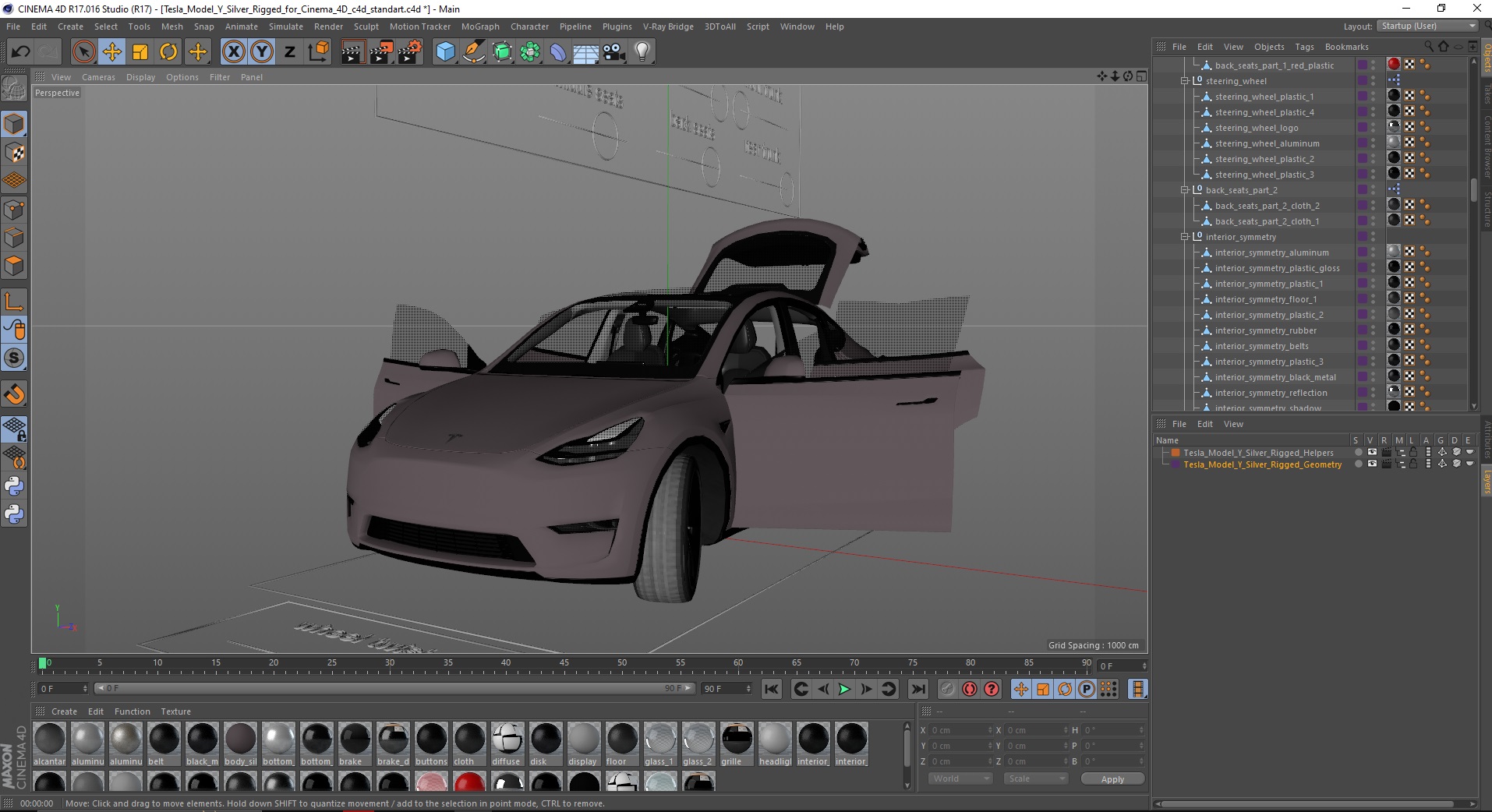Add a Camera object

pos(614,51)
